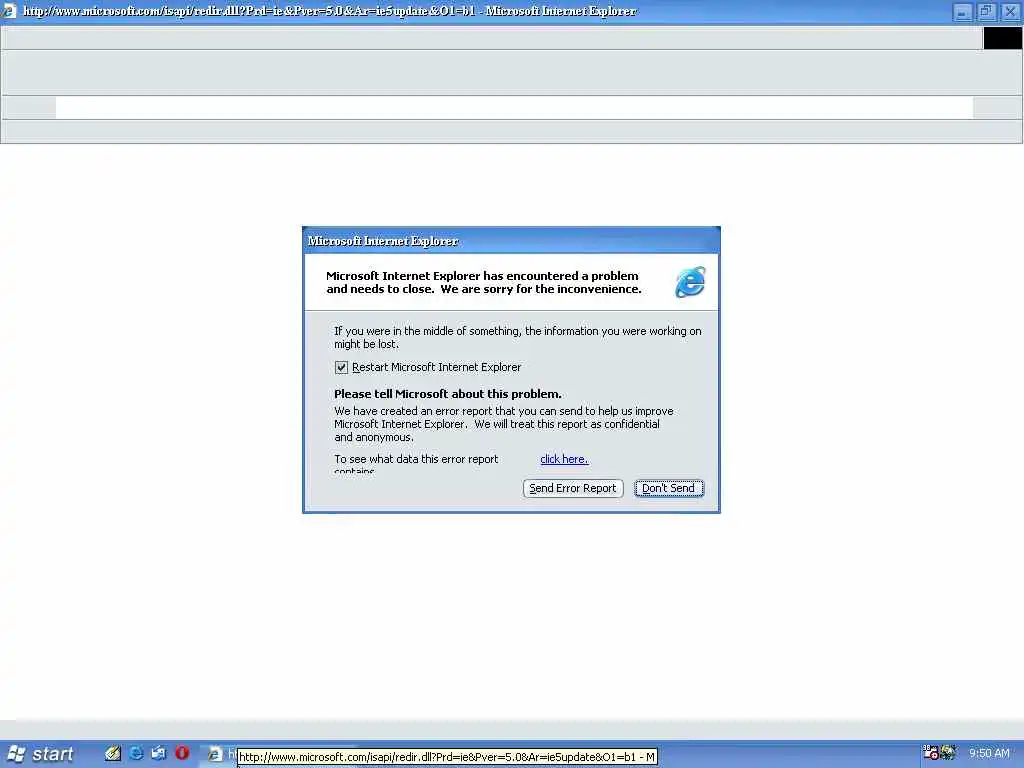
Task: Click 'Please tell Microsoft about this problem.' heading
Action: 448,394
